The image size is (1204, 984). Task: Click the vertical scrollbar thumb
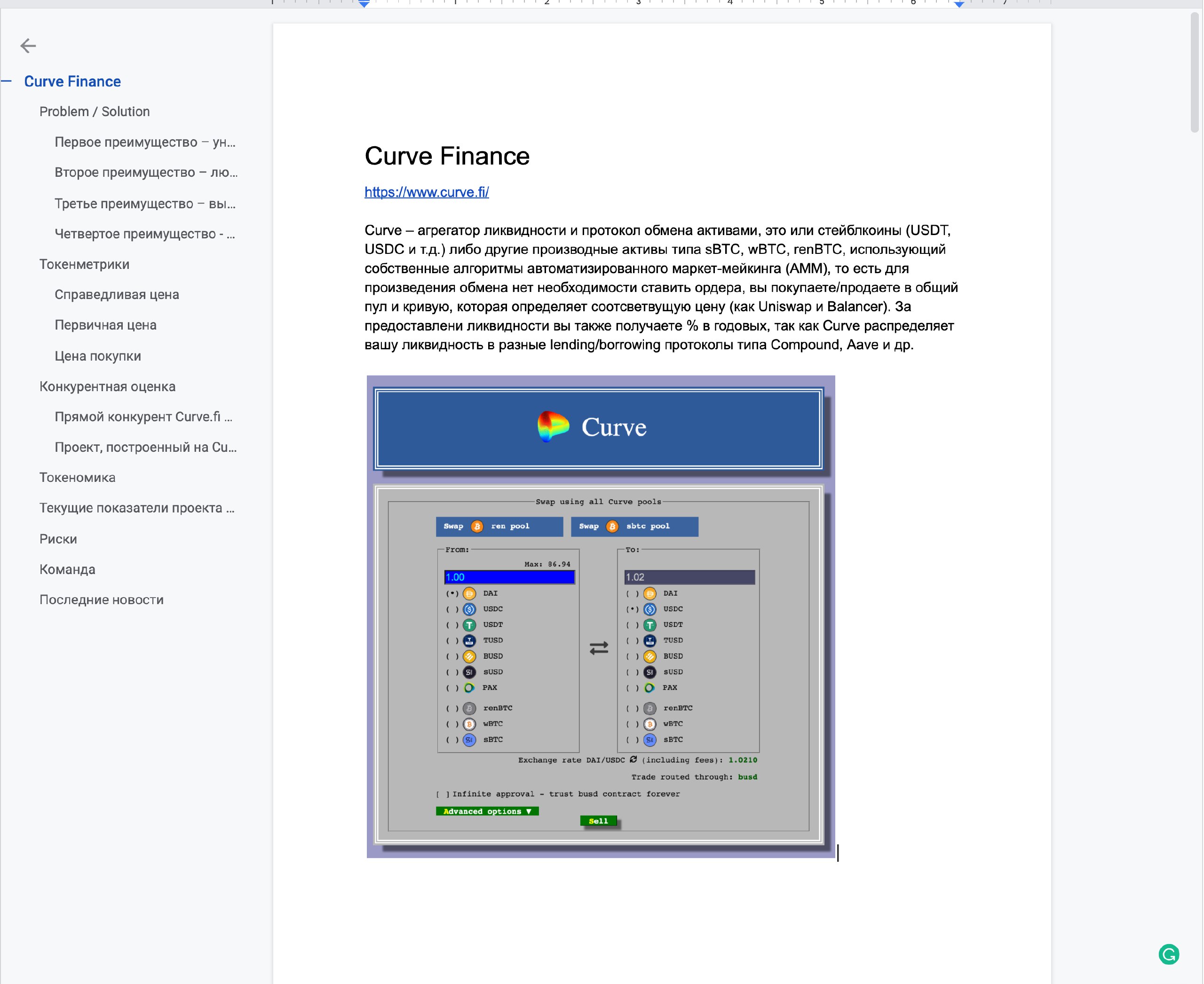coord(1195,72)
